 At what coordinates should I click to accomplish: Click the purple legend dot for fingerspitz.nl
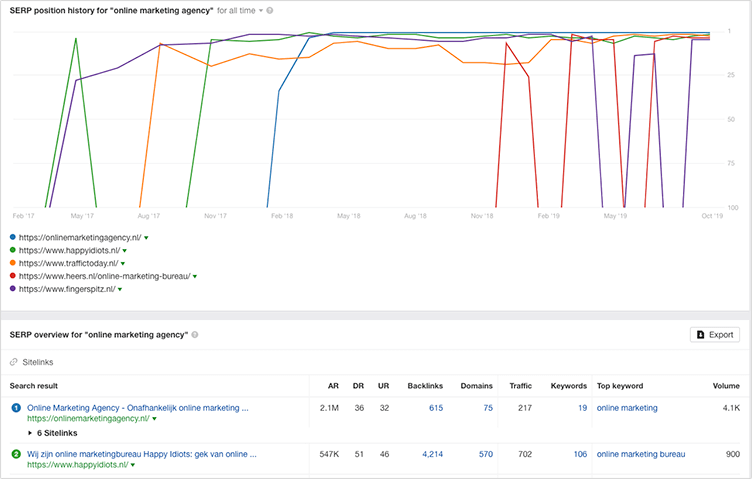point(13,289)
